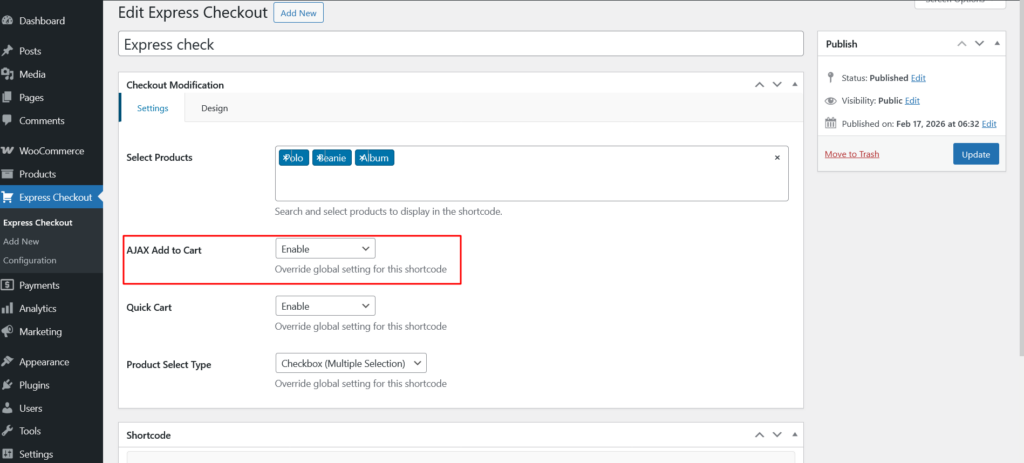This screenshot has width=1024, height=463.
Task: Switch to the Design tab
Action: pyautogui.click(x=214, y=108)
